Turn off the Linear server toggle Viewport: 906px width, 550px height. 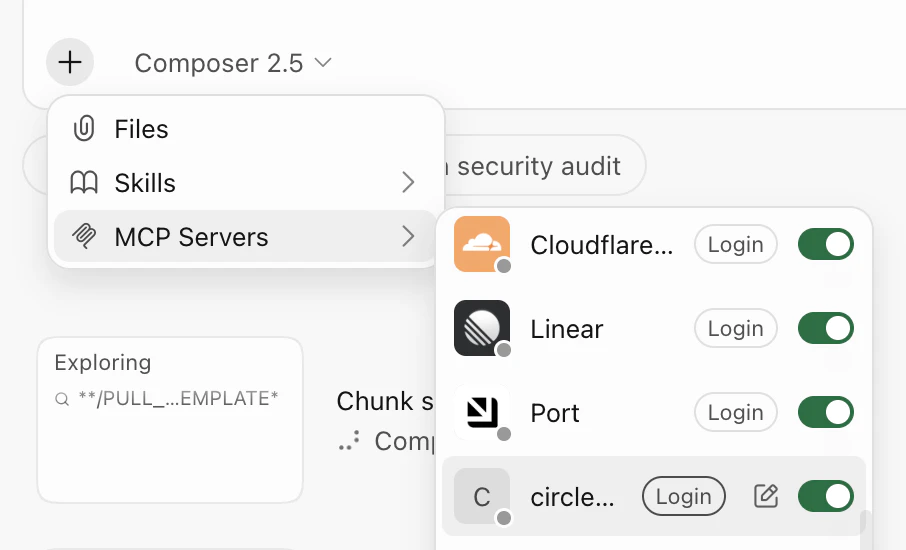[x=826, y=328]
